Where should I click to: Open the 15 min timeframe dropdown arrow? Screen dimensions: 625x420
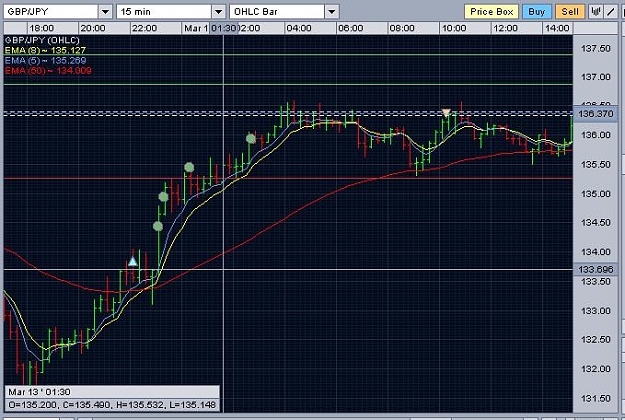218,12
